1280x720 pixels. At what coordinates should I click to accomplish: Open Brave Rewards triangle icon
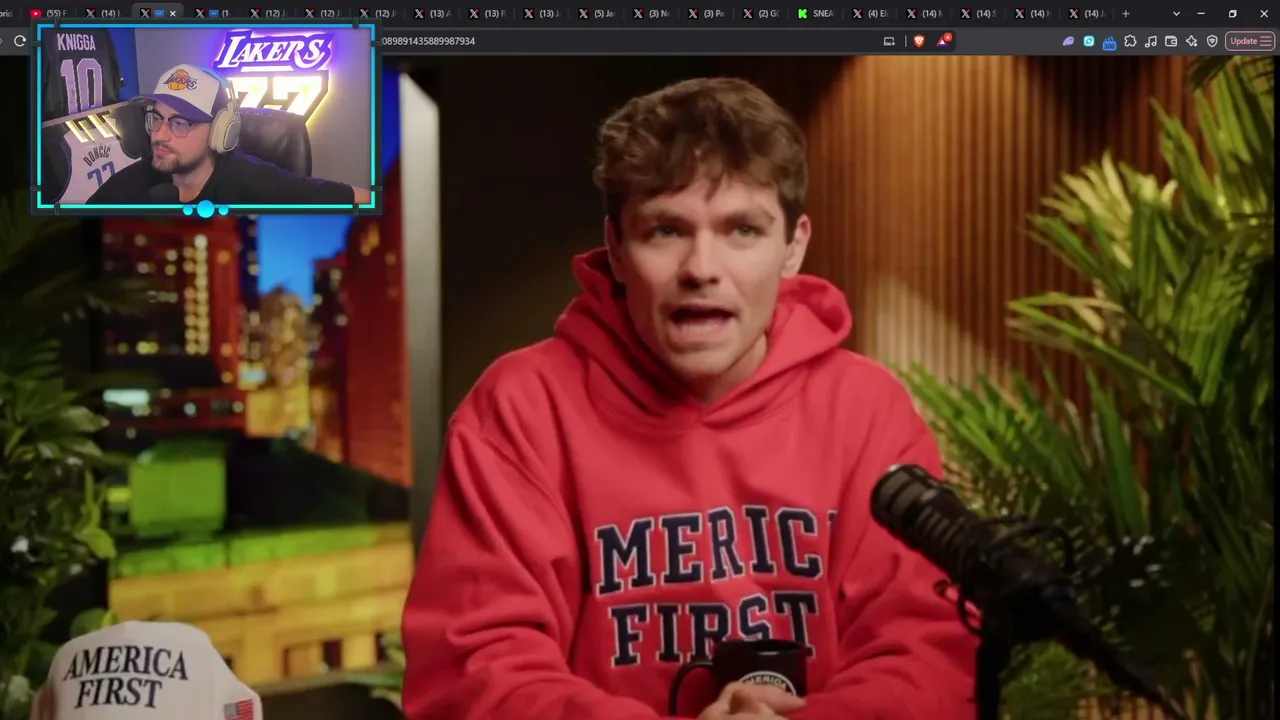(x=943, y=41)
